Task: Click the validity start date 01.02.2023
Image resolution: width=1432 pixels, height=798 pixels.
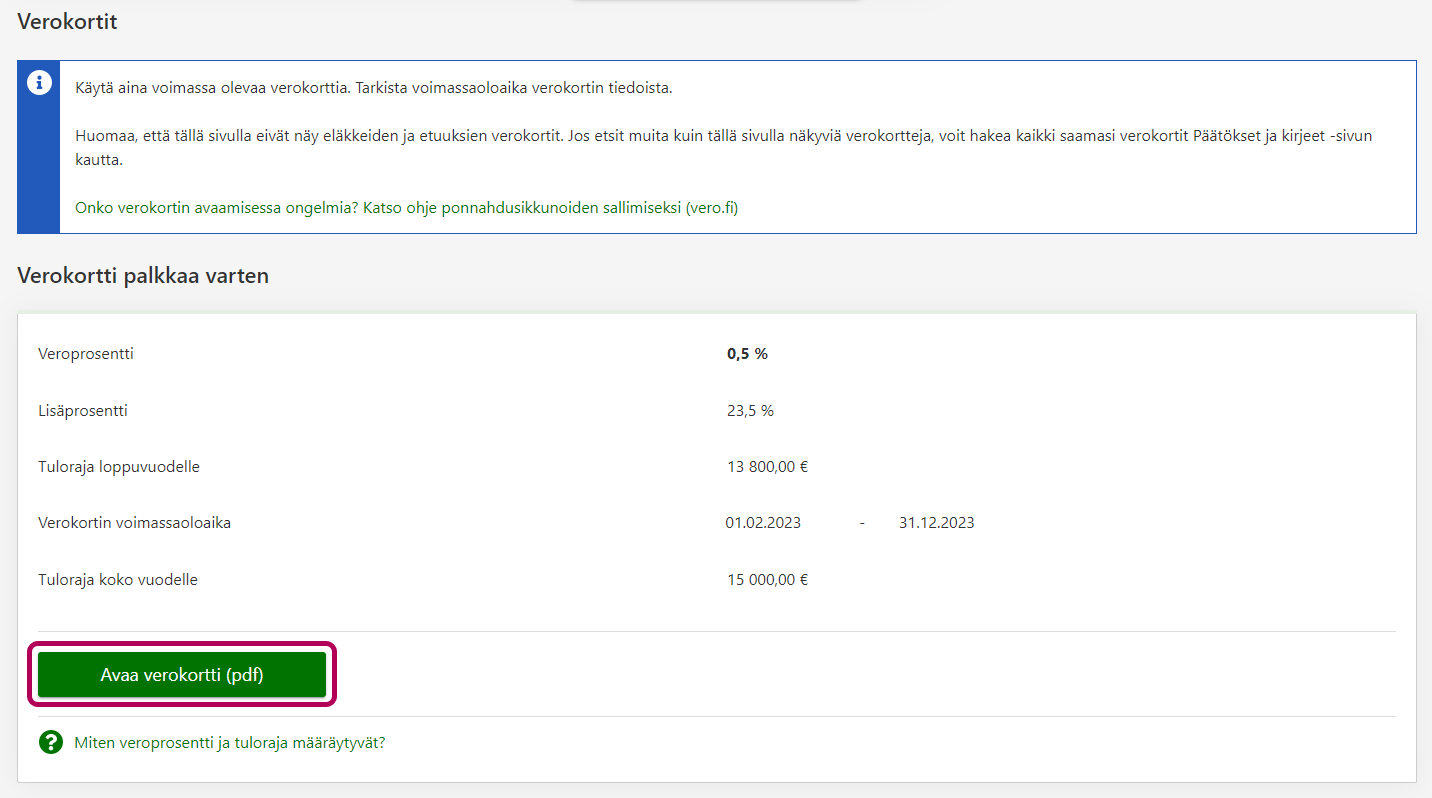Action: coord(763,523)
